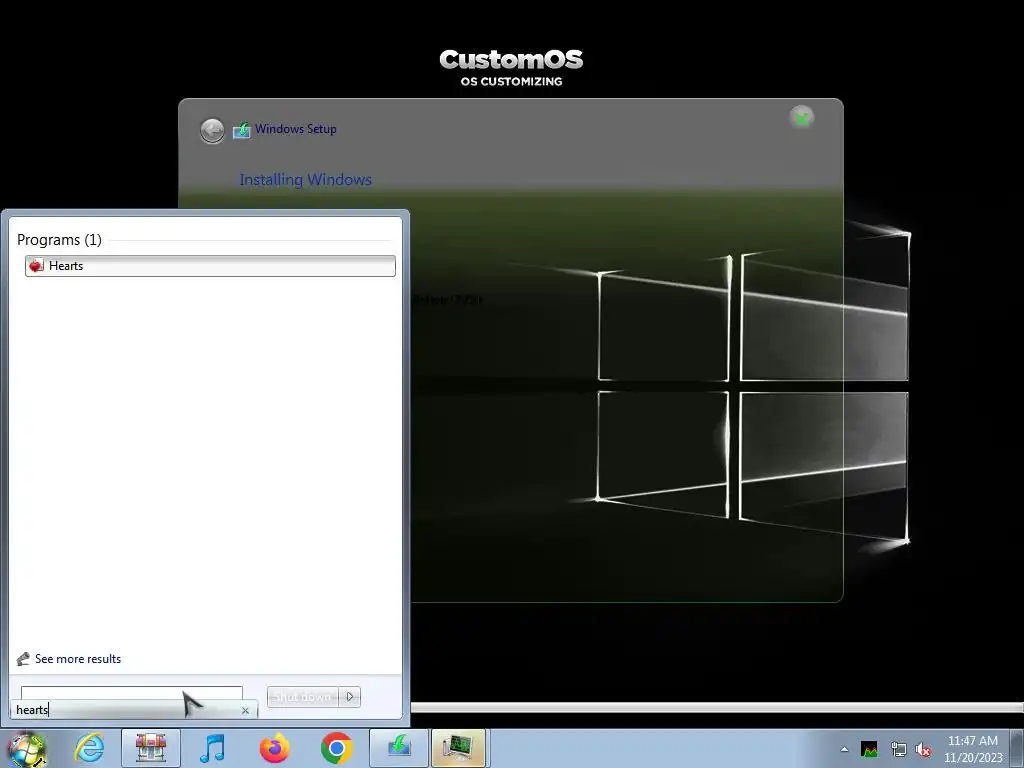Focus the Start menu search field
Screen dimensions: 1024x768
pos(133,710)
